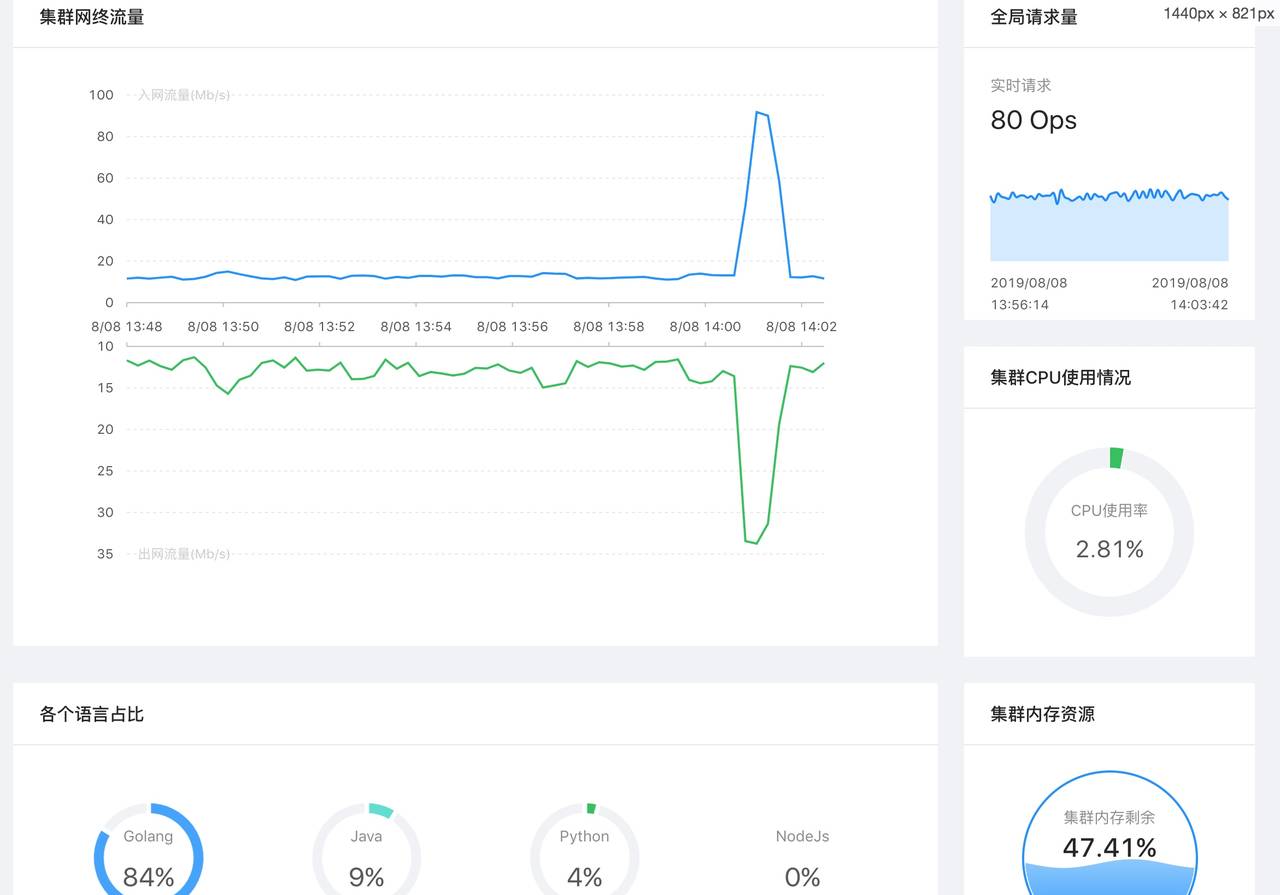The height and width of the screenshot is (895, 1280).
Task: Click the 入网流量(Mb/s) axis label
Action: click(184, 95)
